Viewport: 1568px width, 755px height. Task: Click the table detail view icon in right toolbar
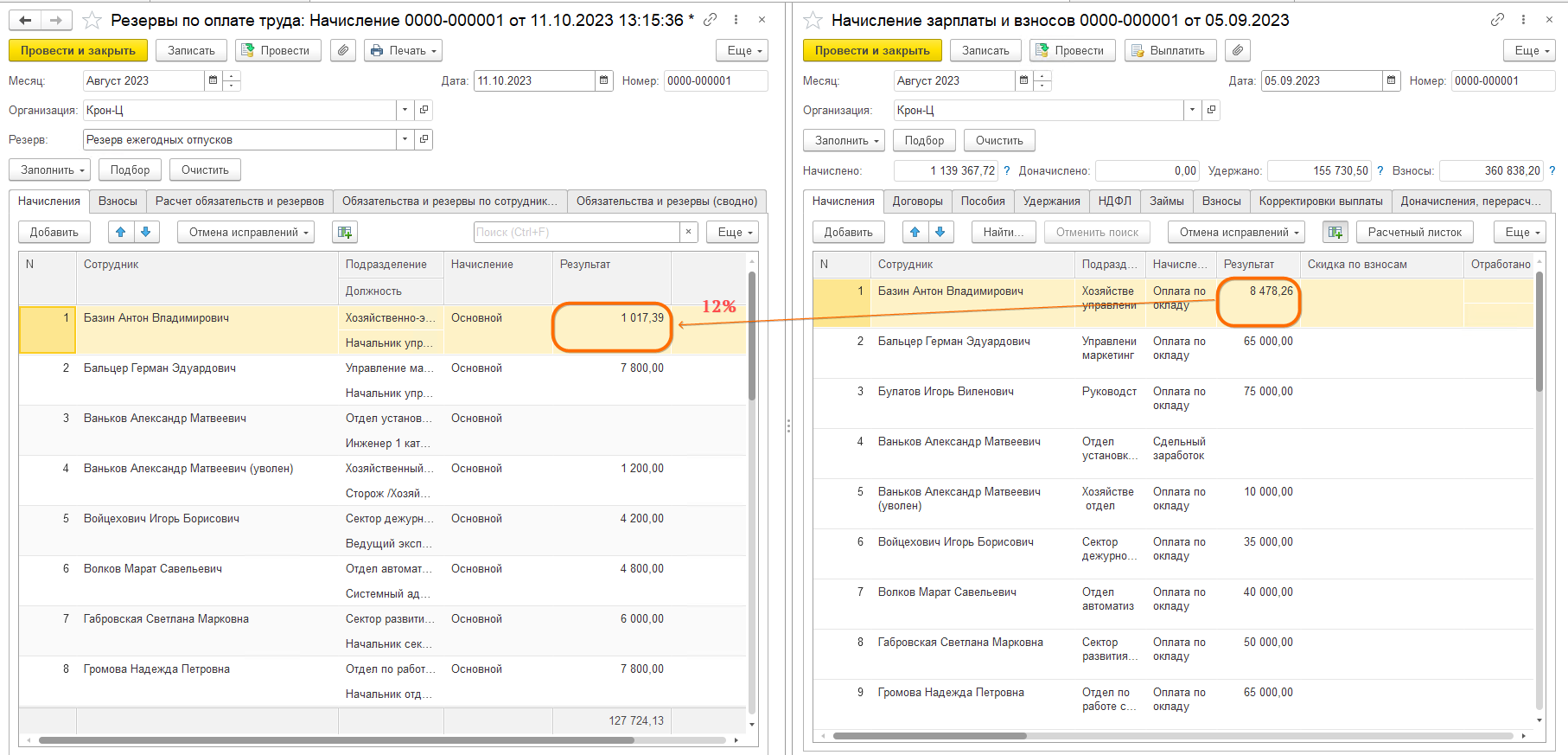click(1335, 232)
